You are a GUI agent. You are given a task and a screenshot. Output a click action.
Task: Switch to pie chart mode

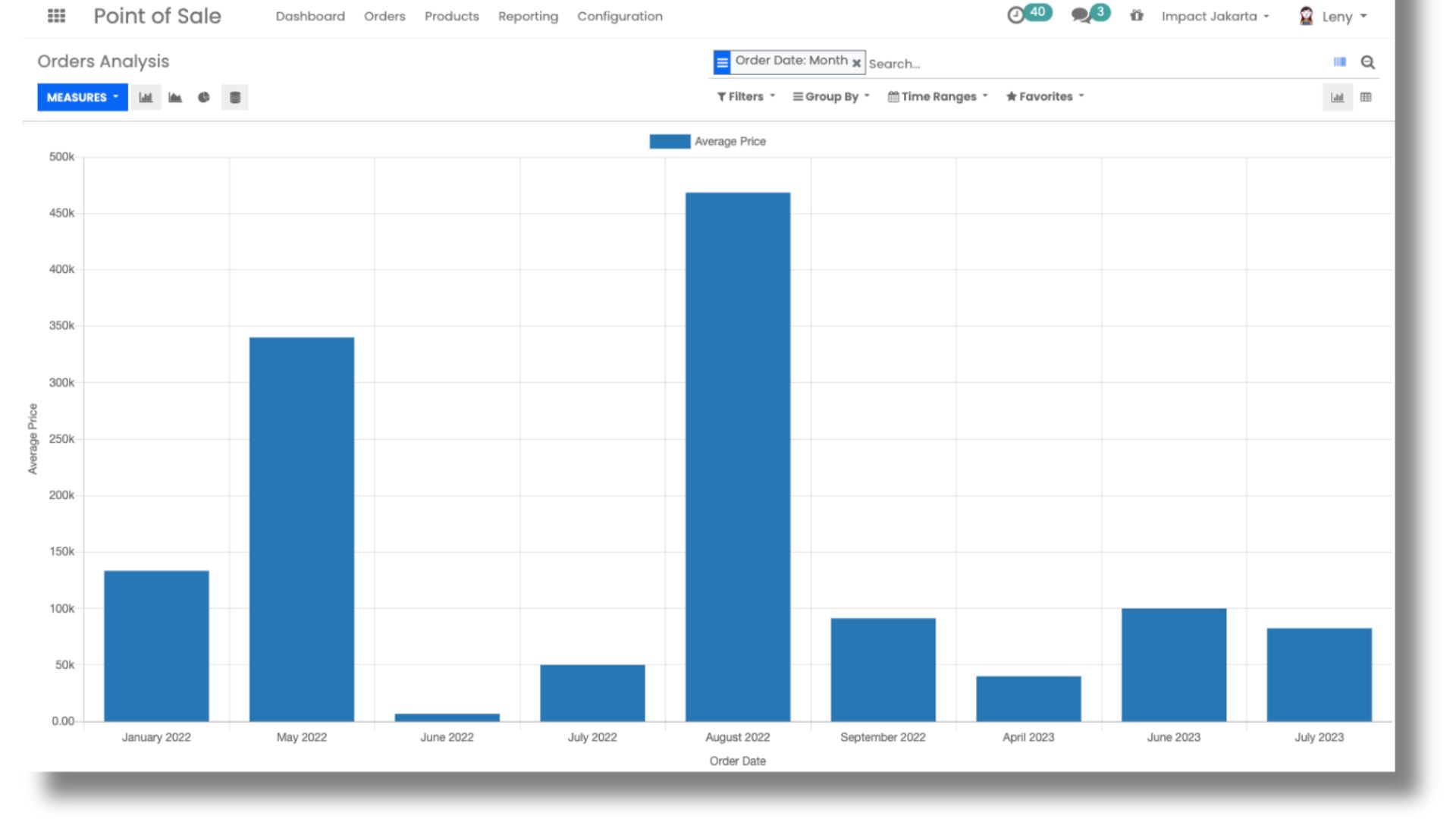pyautogui.click(x=204, y=97)
